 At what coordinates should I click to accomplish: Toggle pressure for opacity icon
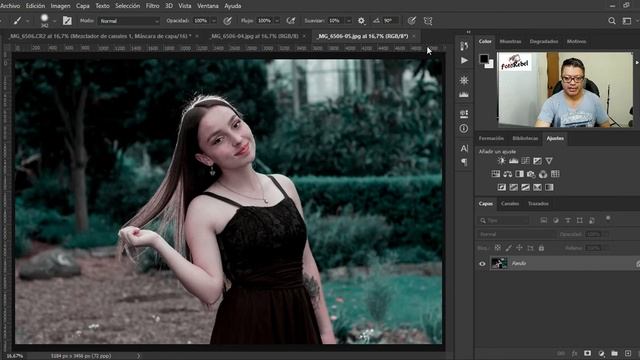click(228, 20)
